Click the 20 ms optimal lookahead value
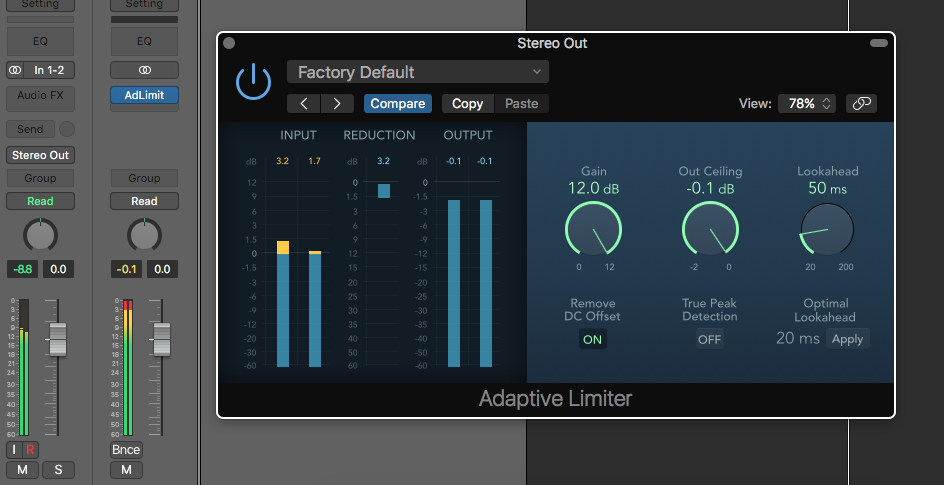Image resolution: width=944 pixels, height=485 pixels. point(798,338)
